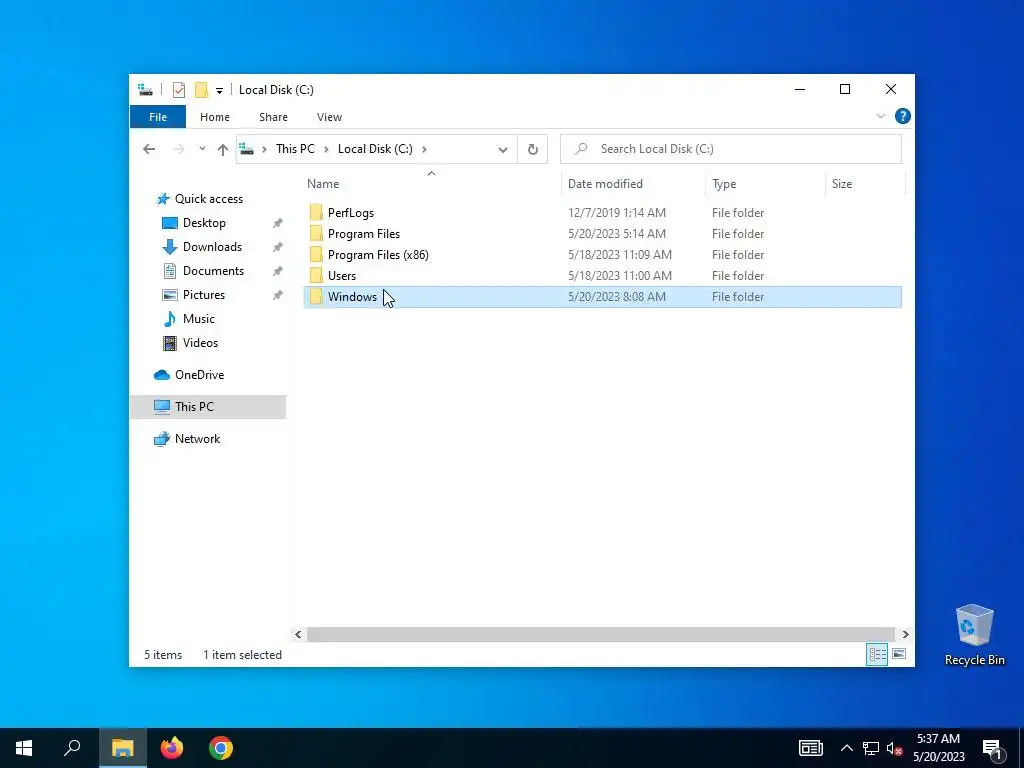Open Music in the navigation pane
Viewport: 1024px width, 768px height.
coord(199,319)
